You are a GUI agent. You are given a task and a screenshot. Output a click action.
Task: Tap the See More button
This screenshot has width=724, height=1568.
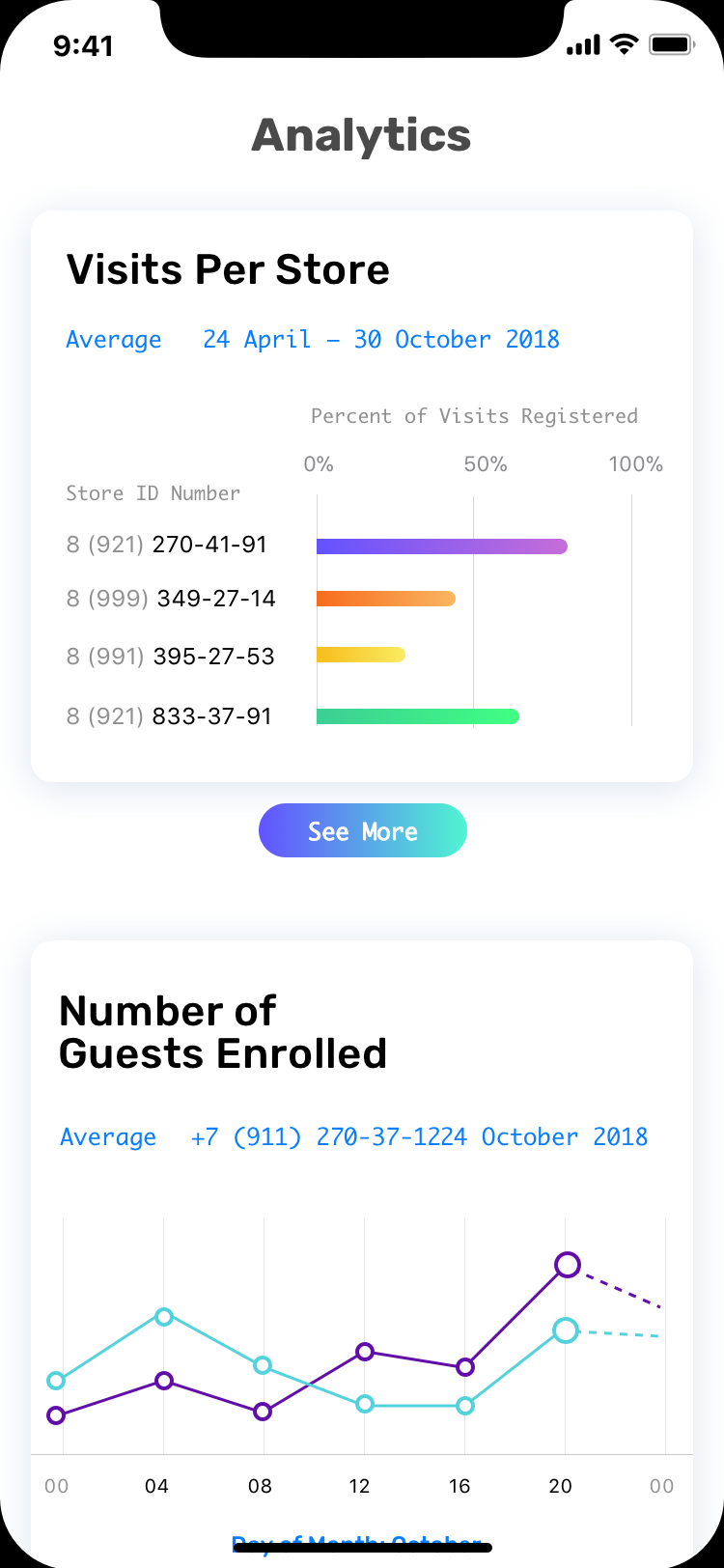click(x=362, y=830)
